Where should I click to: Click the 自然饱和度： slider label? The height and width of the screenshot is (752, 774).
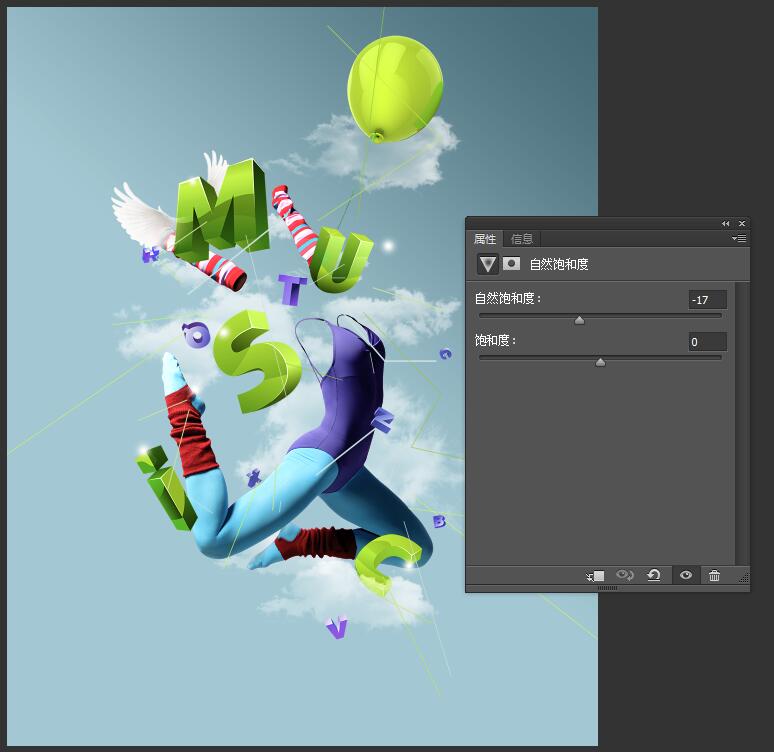(508, 298)
